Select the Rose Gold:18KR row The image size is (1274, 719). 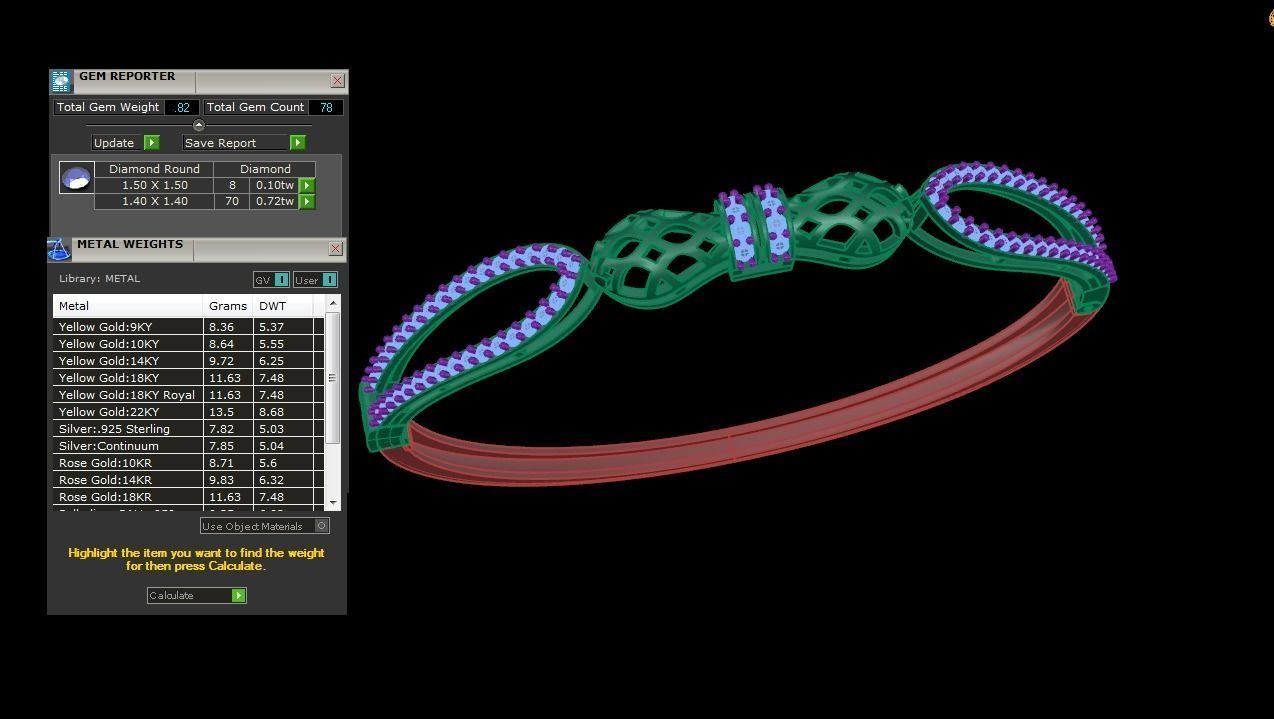188,497
